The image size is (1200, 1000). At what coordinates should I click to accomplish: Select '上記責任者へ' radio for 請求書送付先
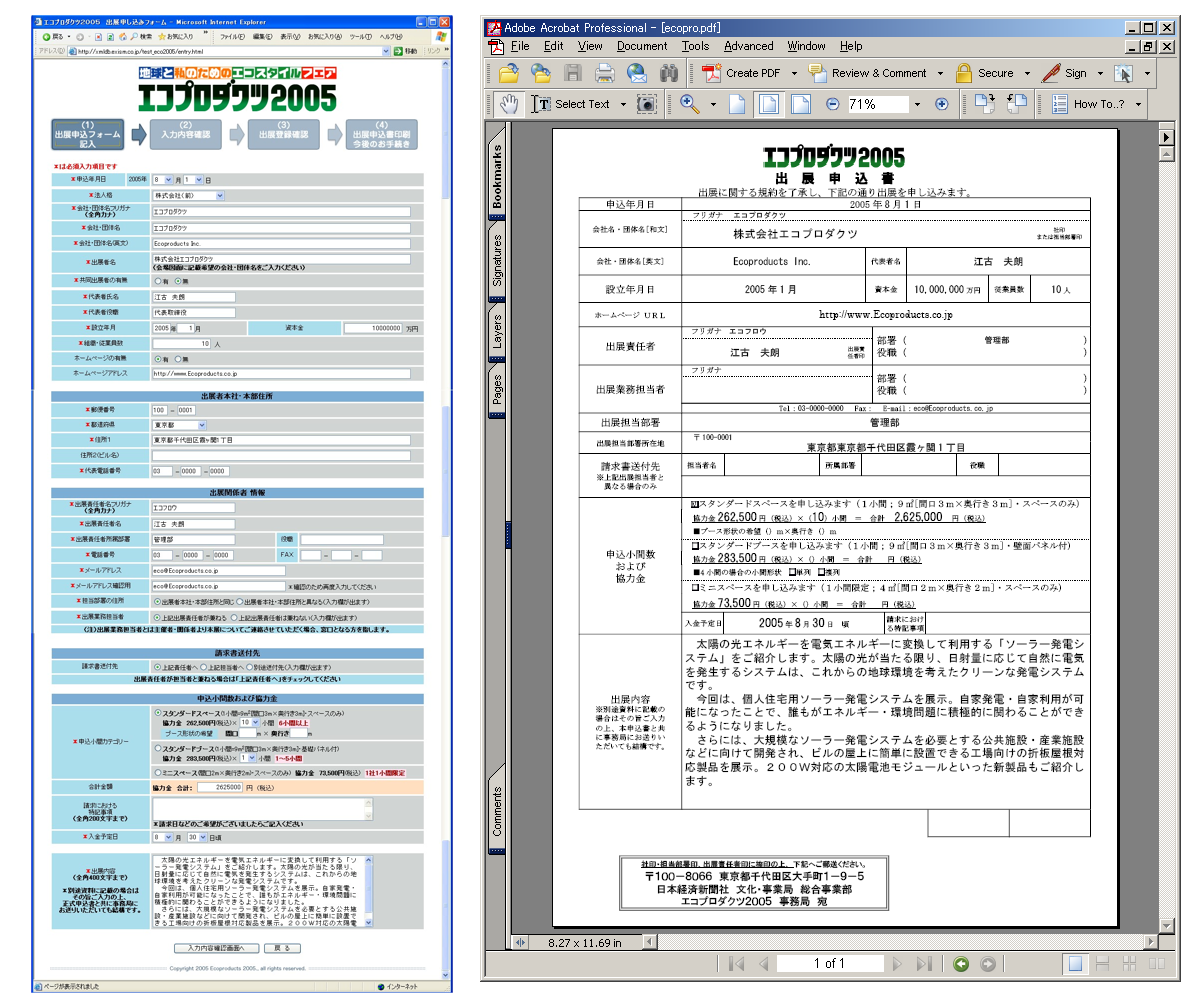coord(157,667)
